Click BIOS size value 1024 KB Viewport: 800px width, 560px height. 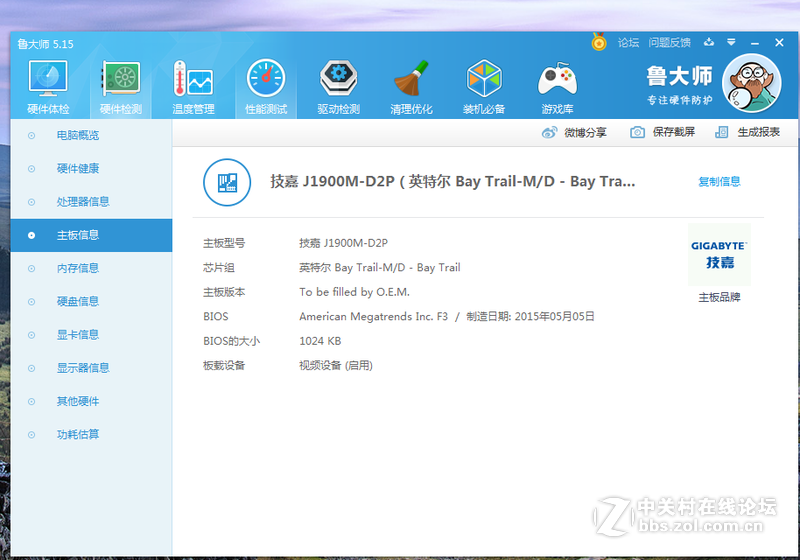pos(320,341)
